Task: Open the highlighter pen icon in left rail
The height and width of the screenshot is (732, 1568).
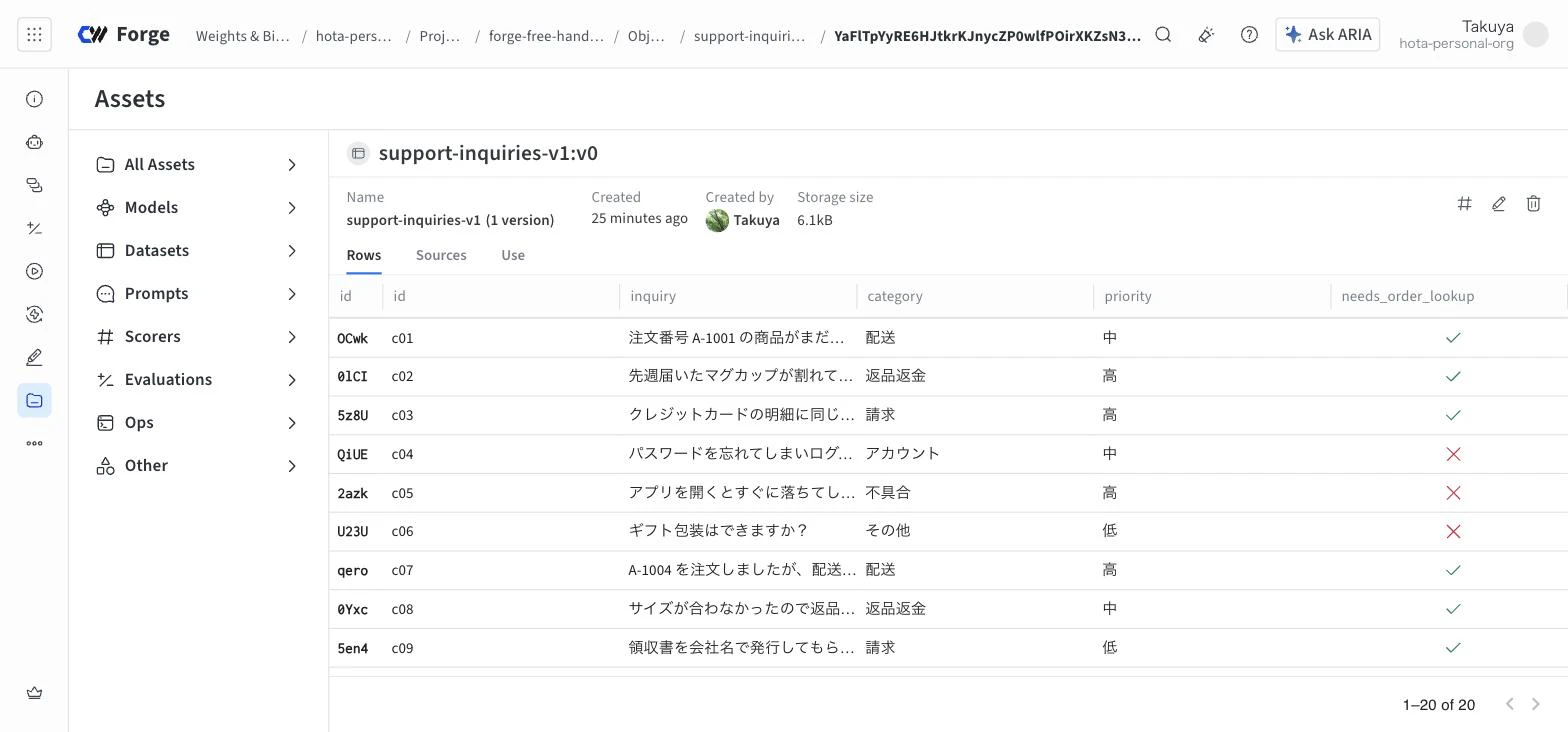Action: [34, 357]
